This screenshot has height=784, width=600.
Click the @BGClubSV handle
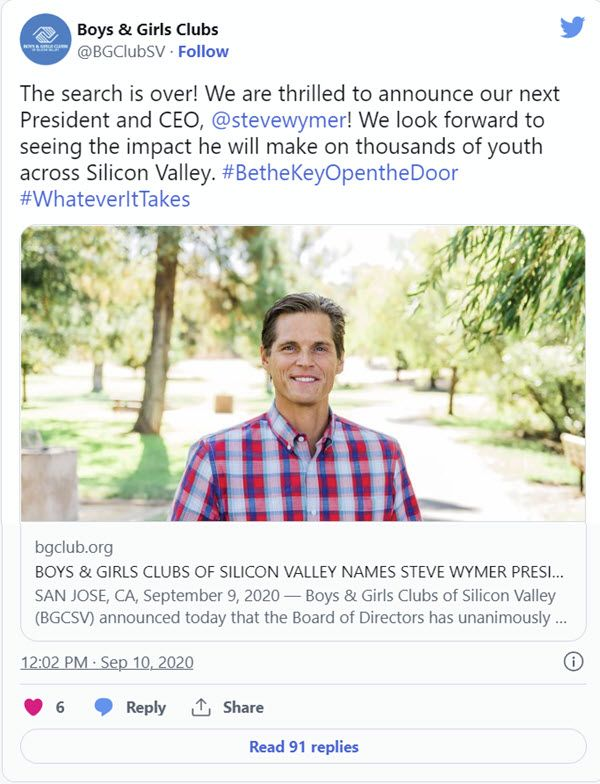tap(121, 52)
